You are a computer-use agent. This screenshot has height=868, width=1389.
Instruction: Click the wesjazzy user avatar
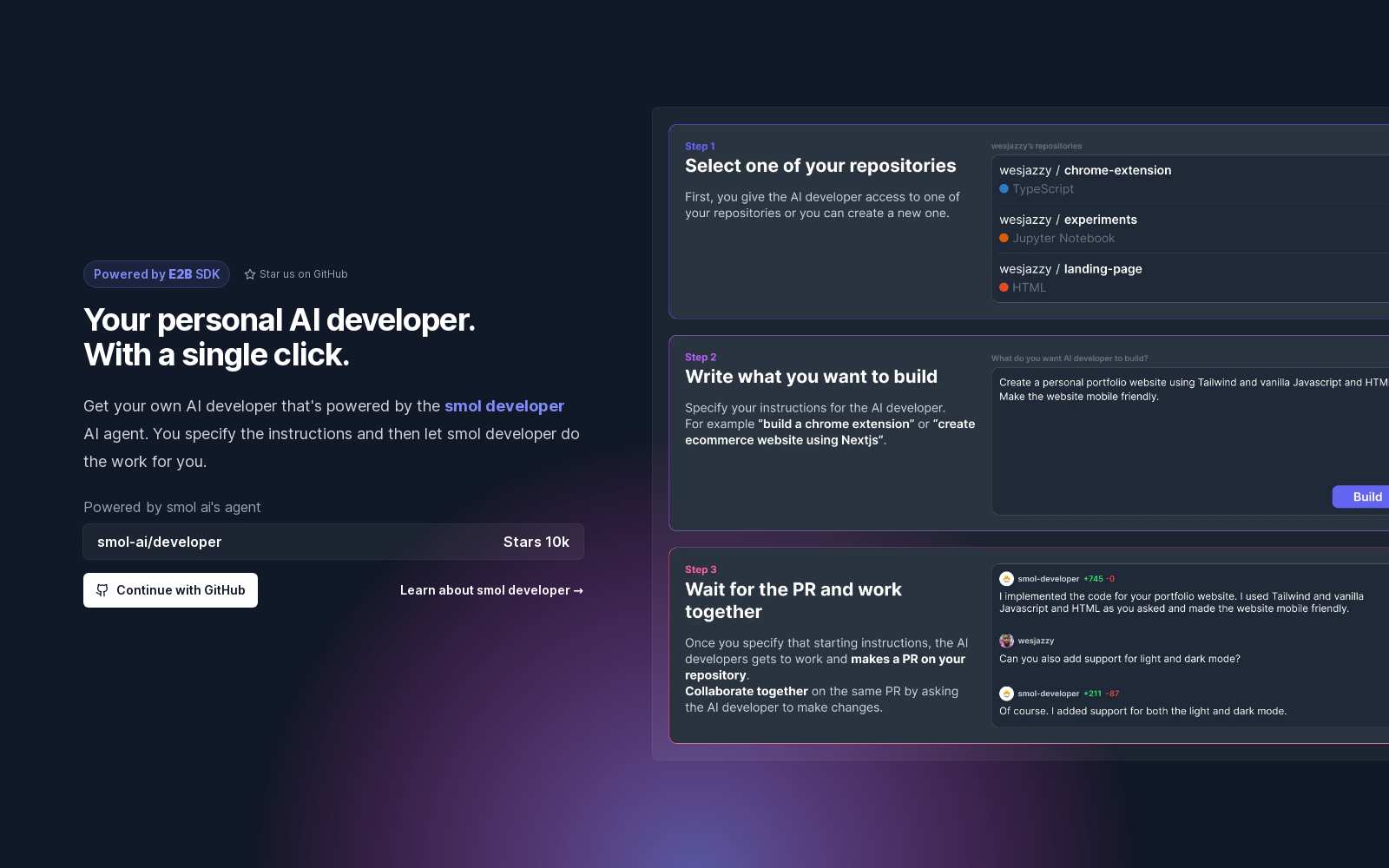click(x=1006, y=641)
